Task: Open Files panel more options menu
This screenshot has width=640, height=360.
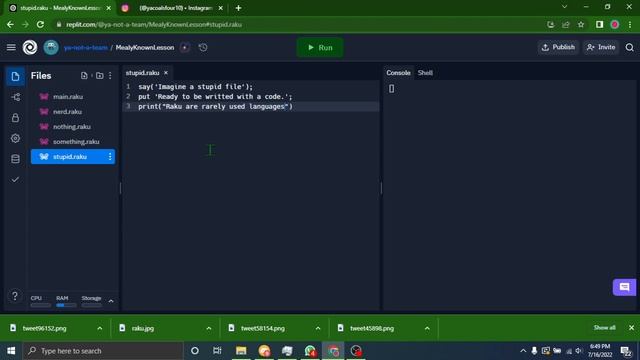Action: (x=110, y=76)
